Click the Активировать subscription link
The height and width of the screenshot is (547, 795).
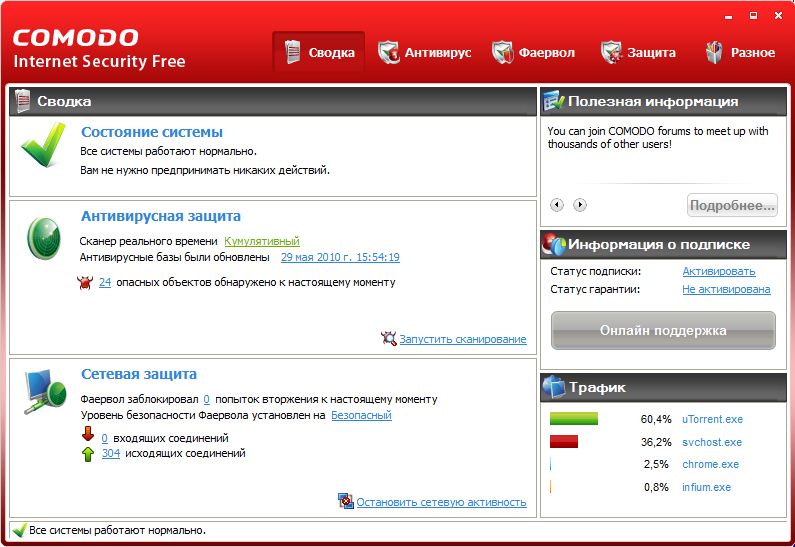(718, 271)
